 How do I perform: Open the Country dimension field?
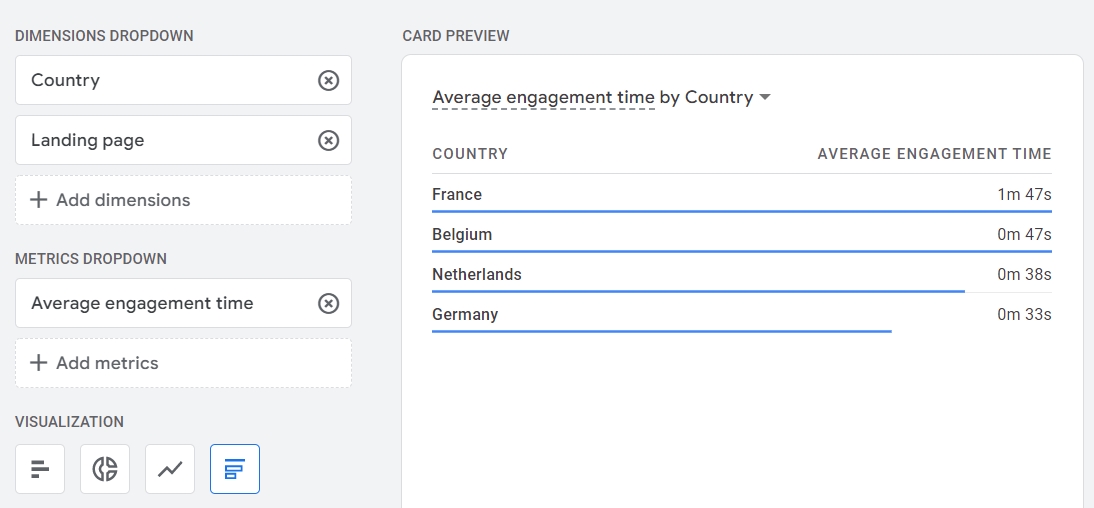(x=183, y=80)
